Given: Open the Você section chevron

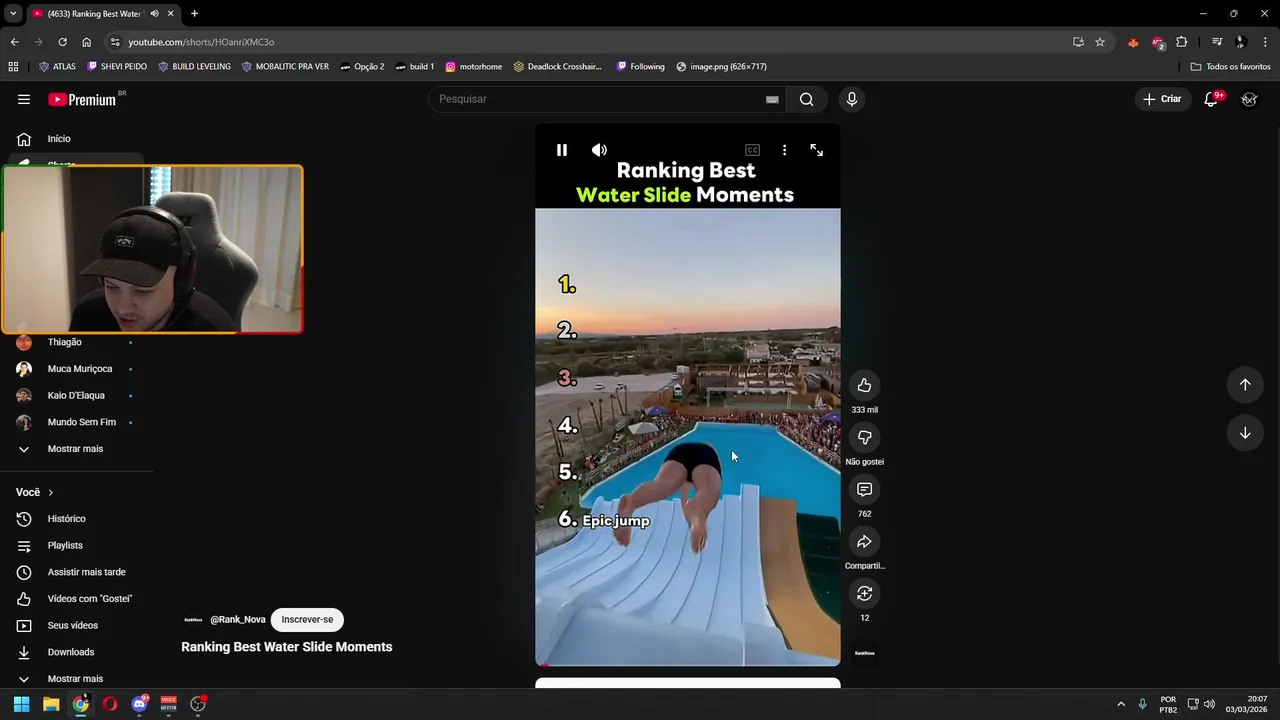Looking at the screenshot, I should click(50, 492).
